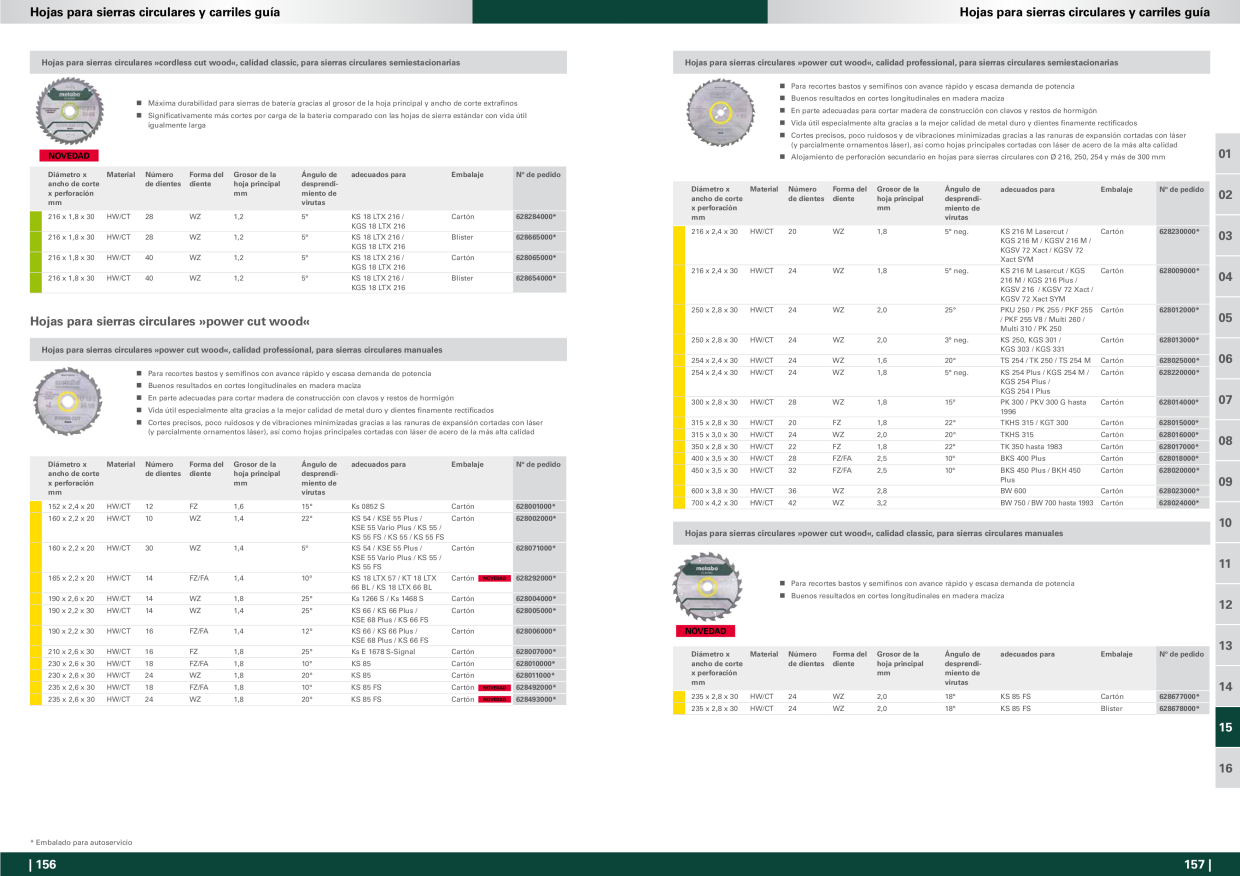Select order number 628284000*

(536, 216)
